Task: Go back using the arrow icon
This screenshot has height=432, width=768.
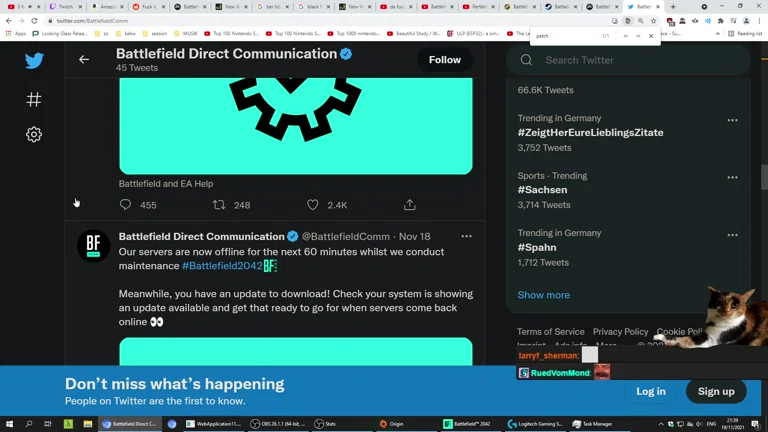Action: coord(84,60)
